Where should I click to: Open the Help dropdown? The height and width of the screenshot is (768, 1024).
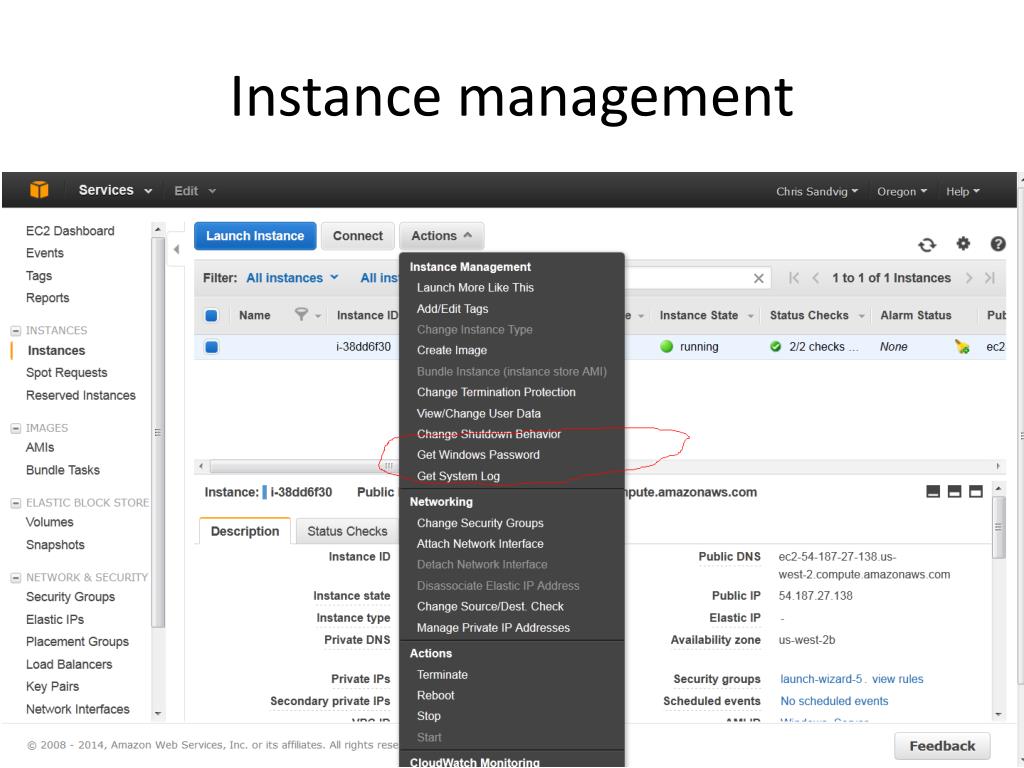(x=963, y=191)
